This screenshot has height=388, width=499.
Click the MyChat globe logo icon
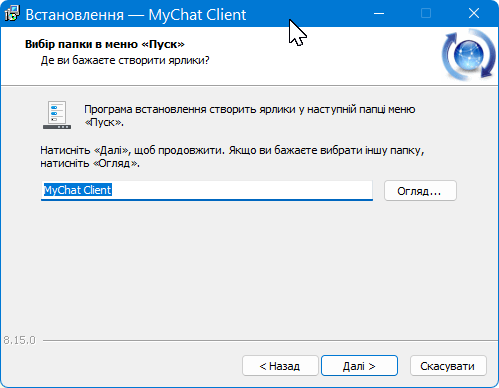pos(468,55)
